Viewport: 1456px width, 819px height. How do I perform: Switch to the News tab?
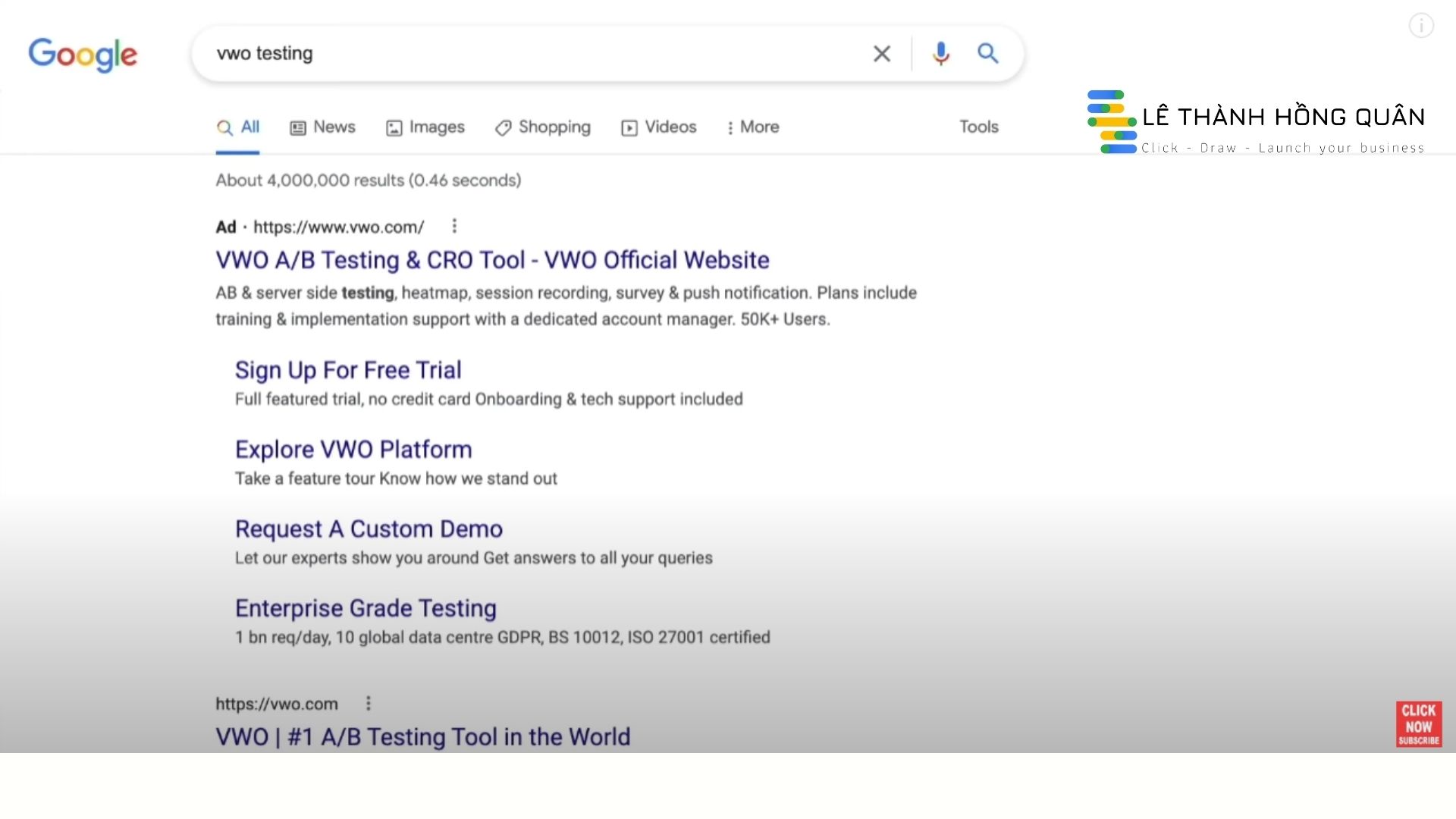(x=323, y=127)
